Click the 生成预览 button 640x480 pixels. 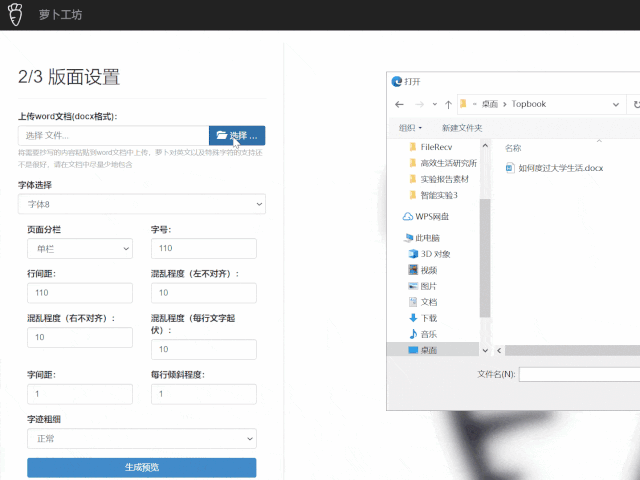point(142,467)
